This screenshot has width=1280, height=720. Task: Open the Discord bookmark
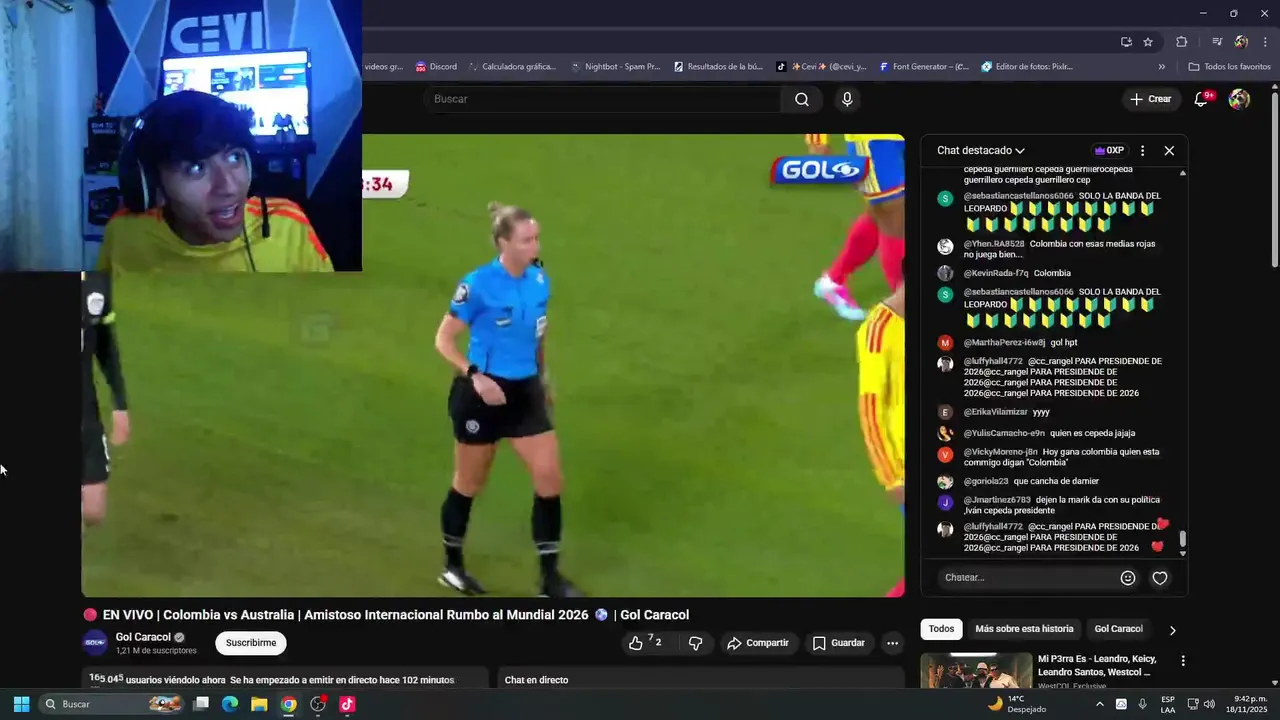(436, 67)
